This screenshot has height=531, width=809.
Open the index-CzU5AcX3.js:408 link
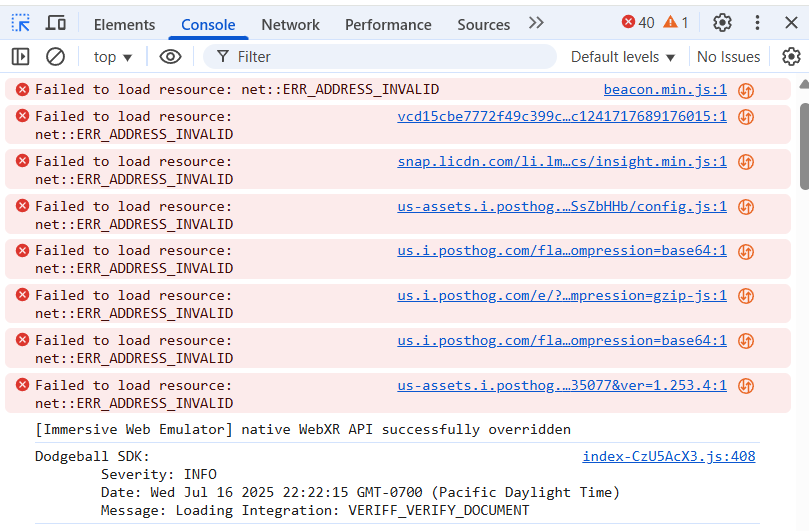point(669,456)
